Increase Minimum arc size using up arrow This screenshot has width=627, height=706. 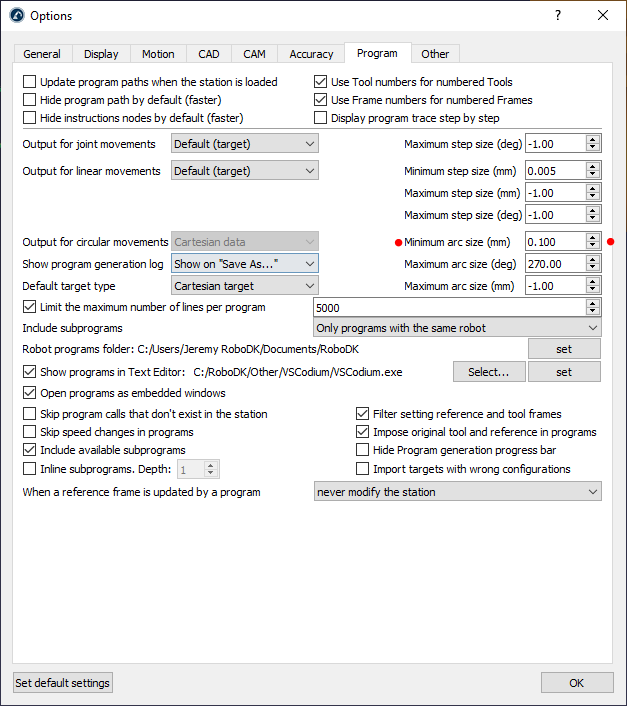click(x=593, y=237)
